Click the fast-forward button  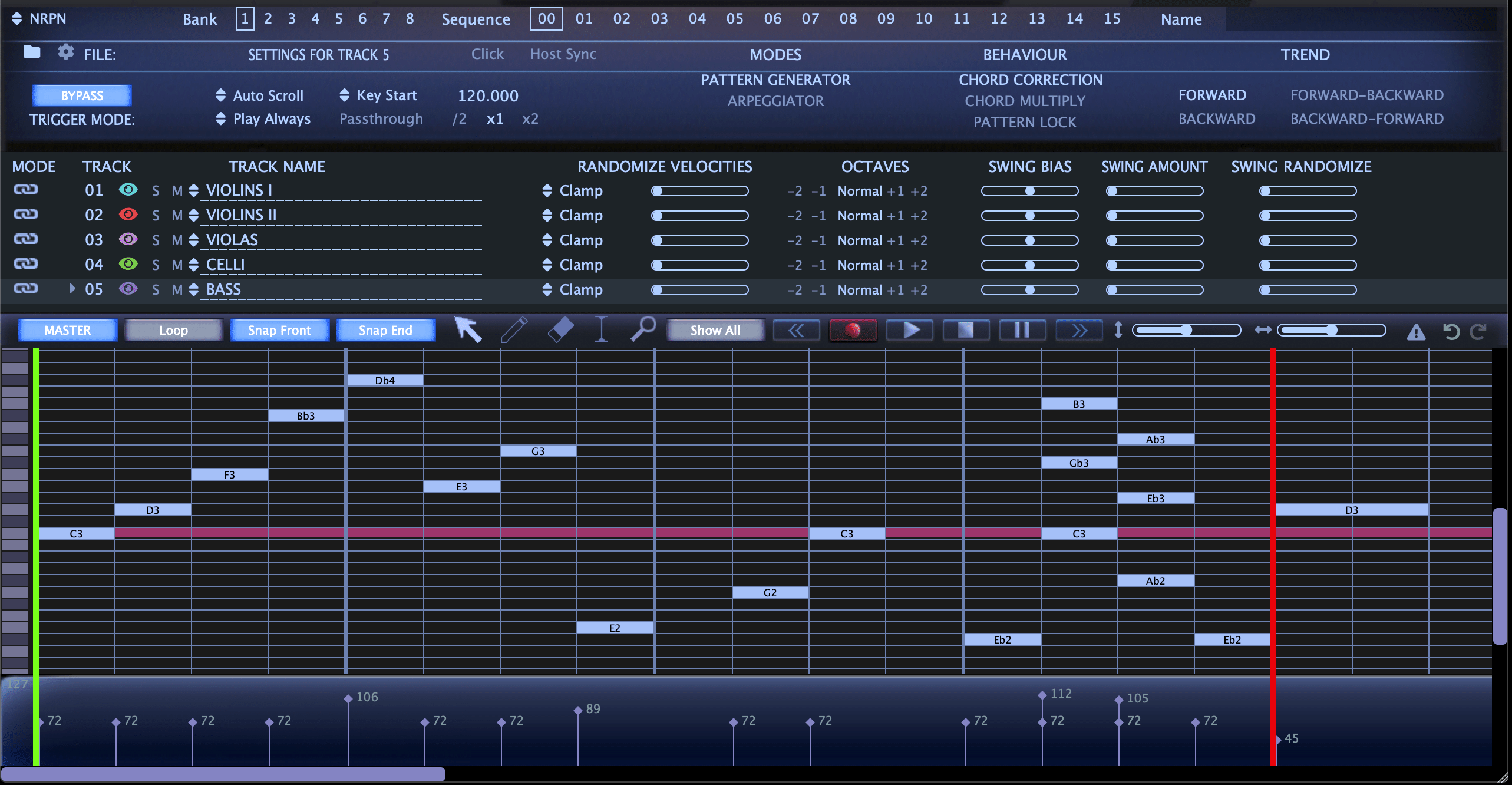[1079, 330]
